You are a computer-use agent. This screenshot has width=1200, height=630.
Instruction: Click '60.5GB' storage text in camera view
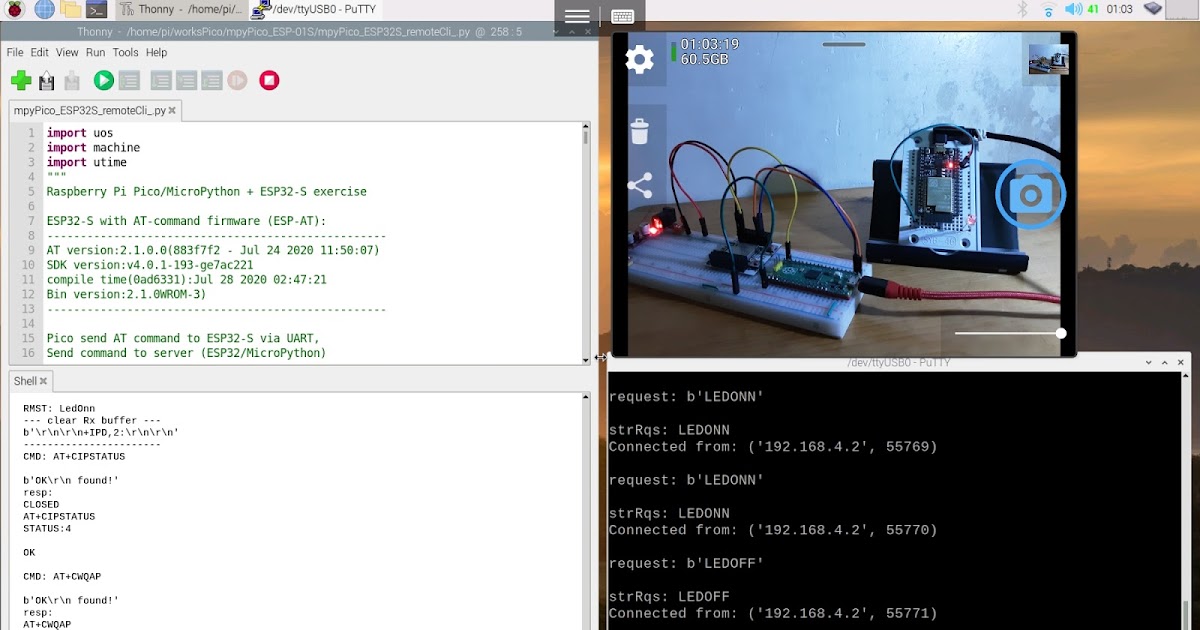(704, 60)
